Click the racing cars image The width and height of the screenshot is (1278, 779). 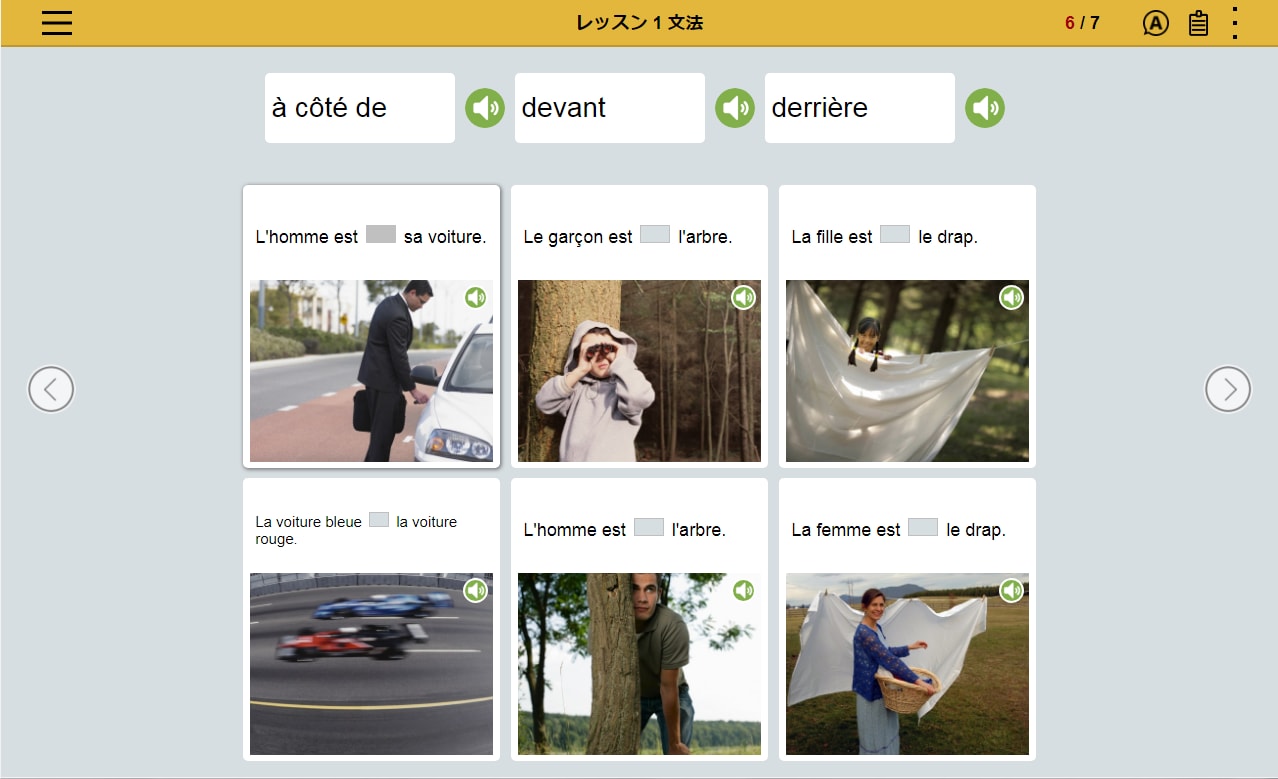click(x=371, y=664)
